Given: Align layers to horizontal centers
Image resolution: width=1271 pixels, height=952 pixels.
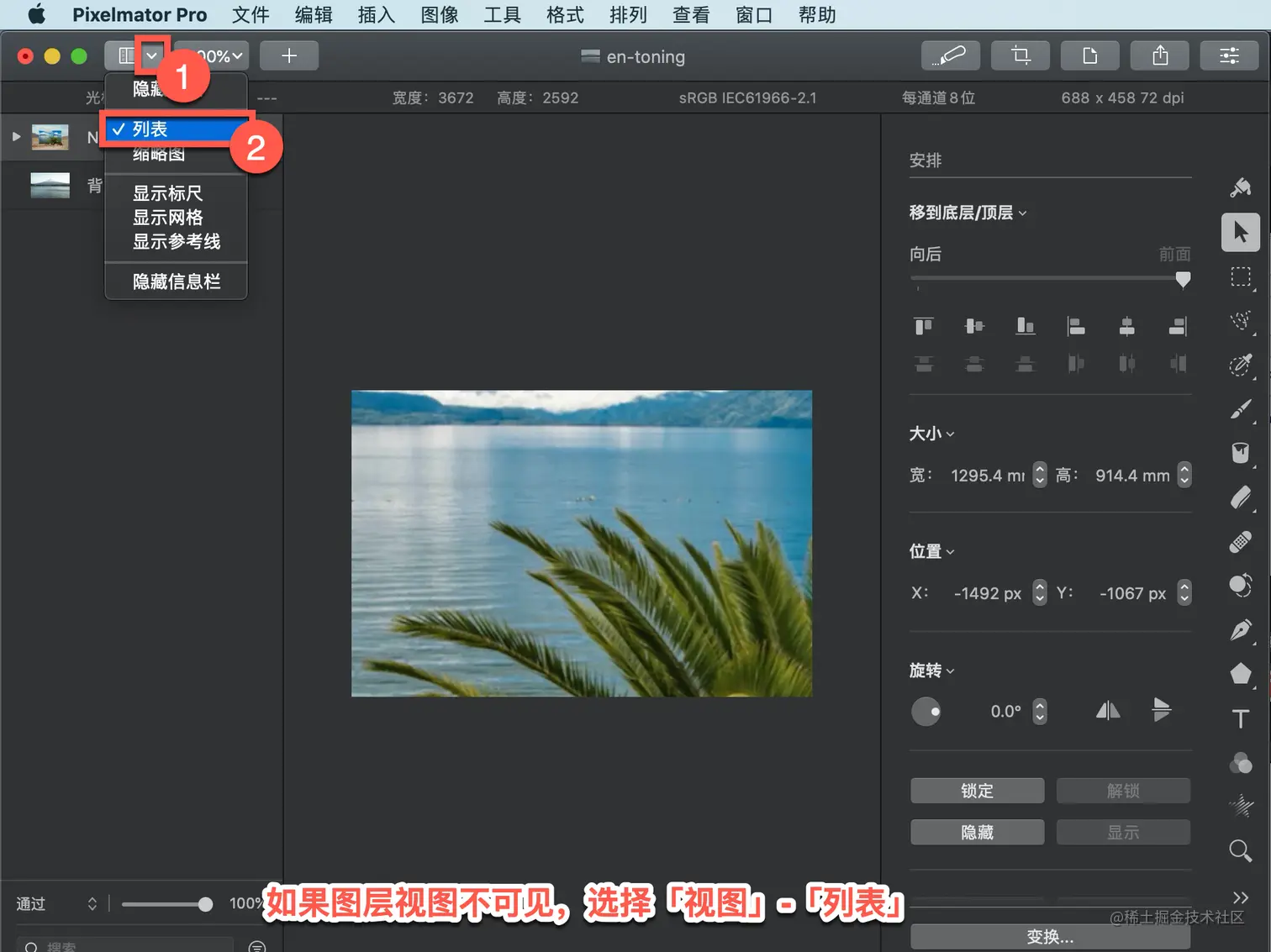Looking at the screenshot, I should click(x=1127, y=326).
